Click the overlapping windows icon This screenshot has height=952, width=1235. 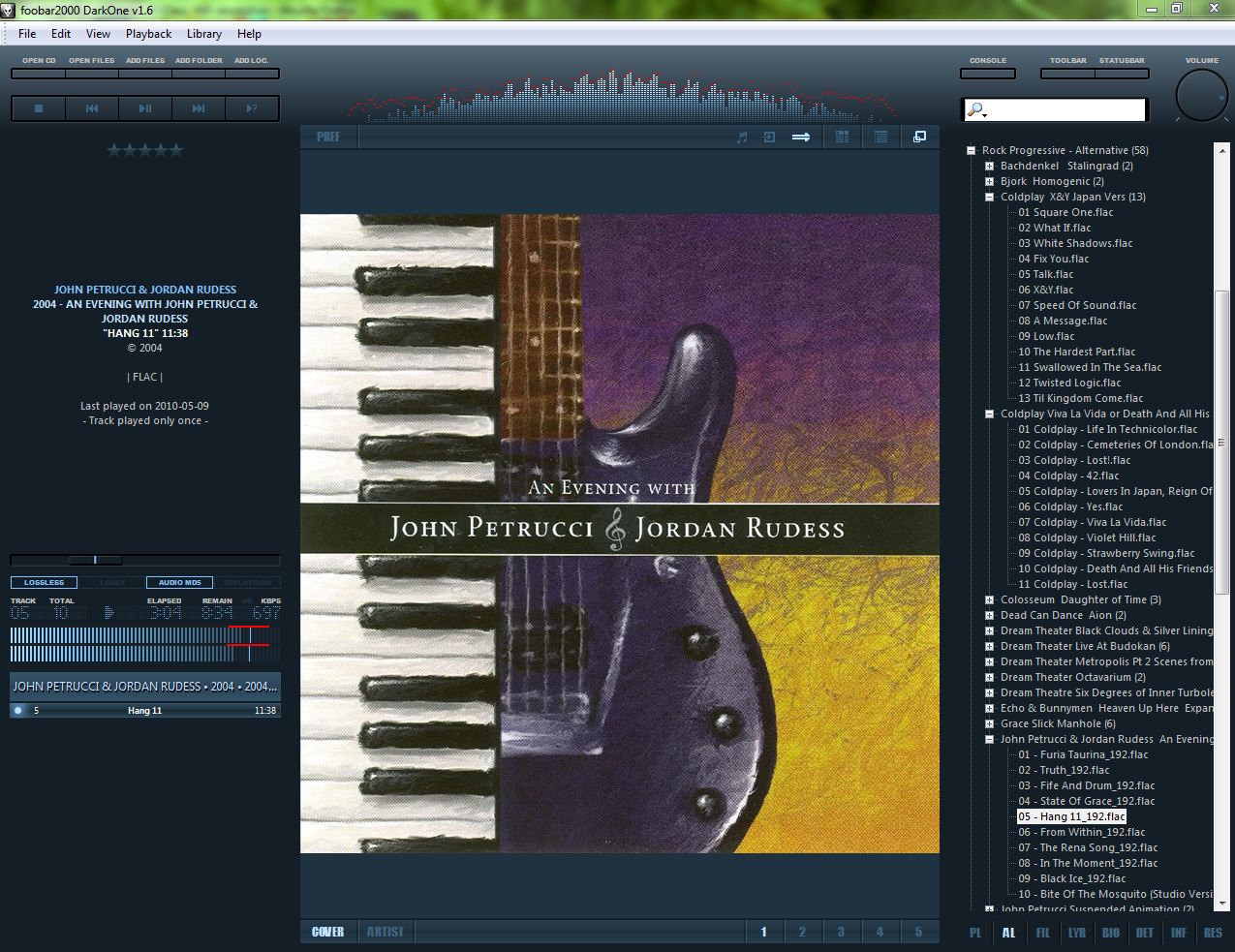[x=919, y=137]
